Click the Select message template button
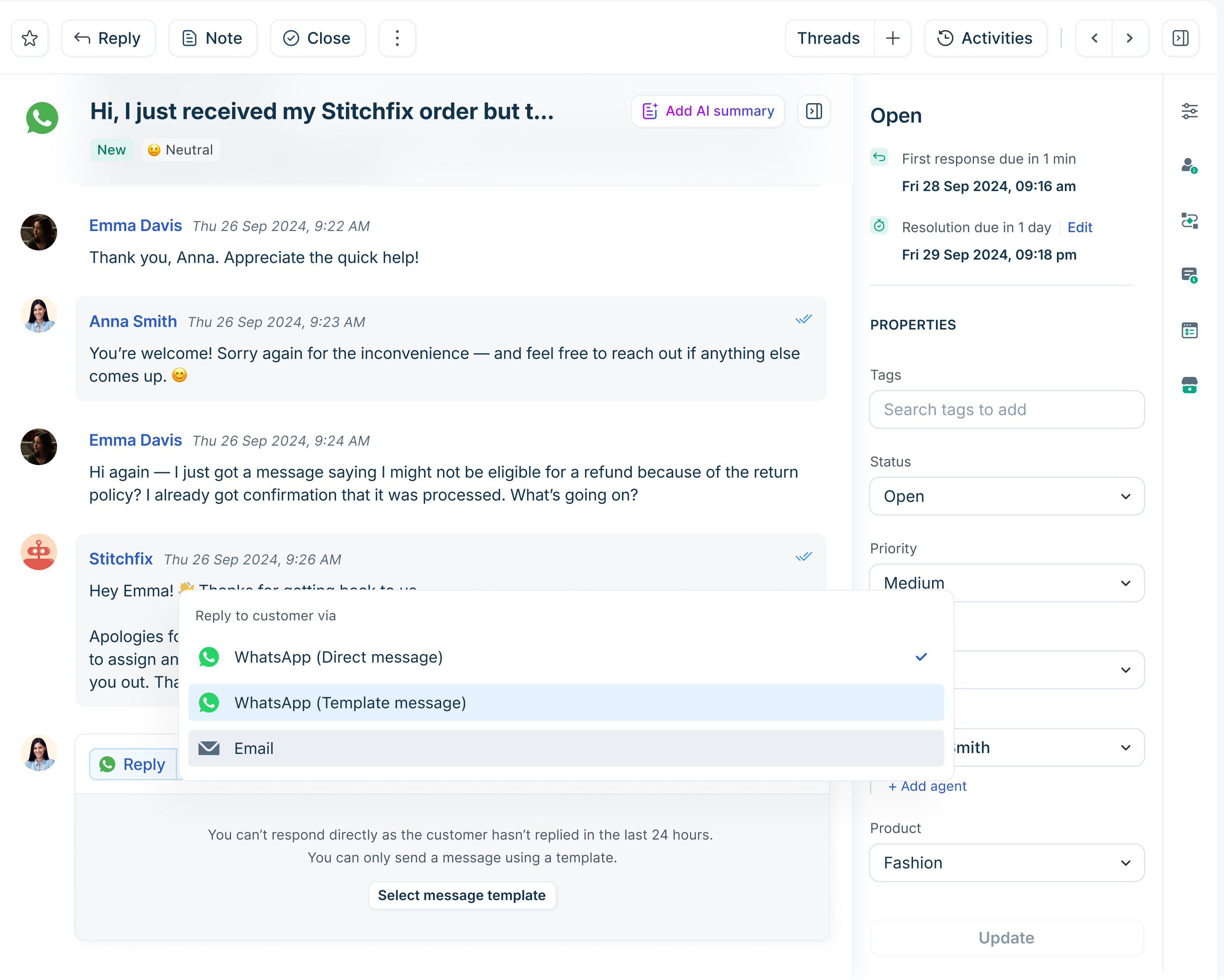Image resolution: width=1224 pixels, height=980 pixels. [x=462, y=896]
